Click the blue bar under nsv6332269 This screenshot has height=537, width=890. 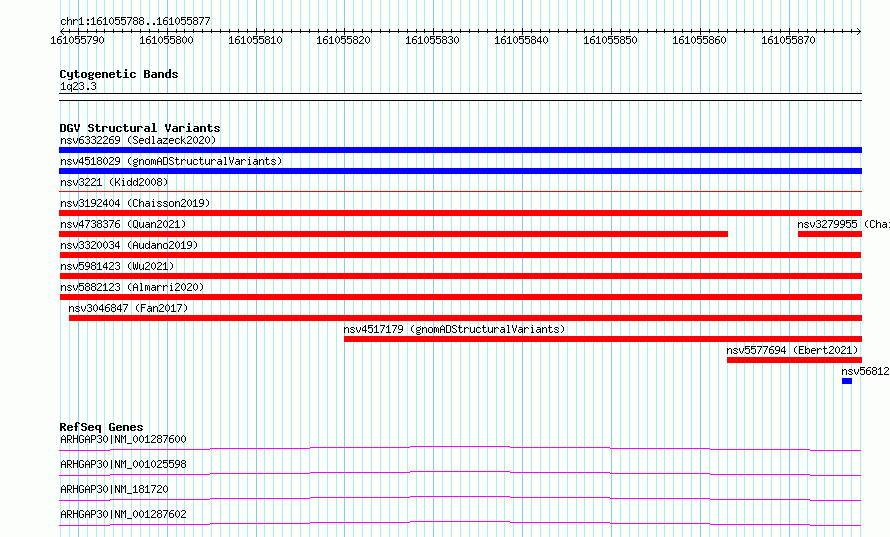click(x=460, y=150)
